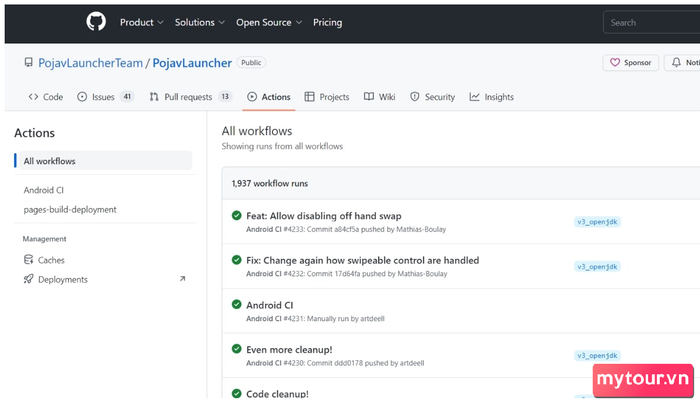Open the 'Even more cleanup!' run
Screen dimensions: 700x405
(289, 350)
